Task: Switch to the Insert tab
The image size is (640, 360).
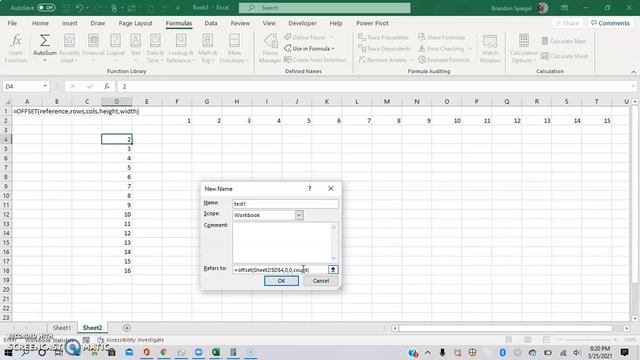Action: click(70, 23)
